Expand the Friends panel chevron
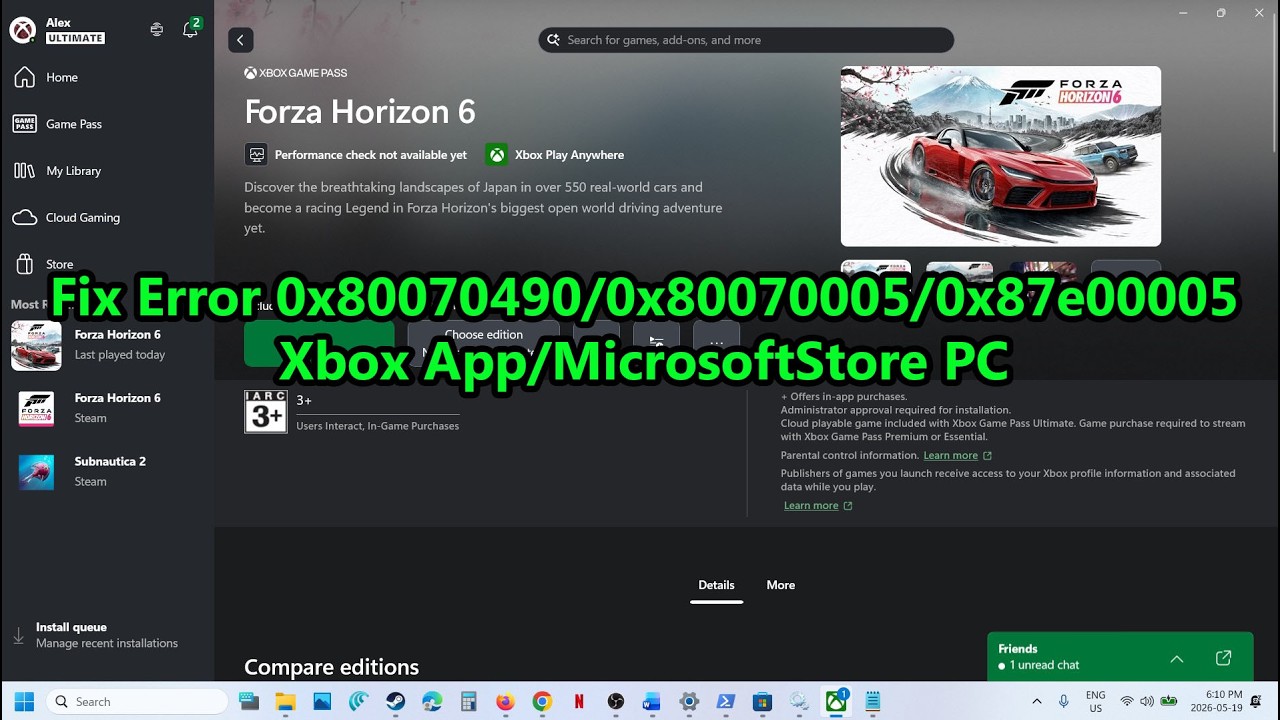The image size is (1280, 720). tap(1177, 659)
